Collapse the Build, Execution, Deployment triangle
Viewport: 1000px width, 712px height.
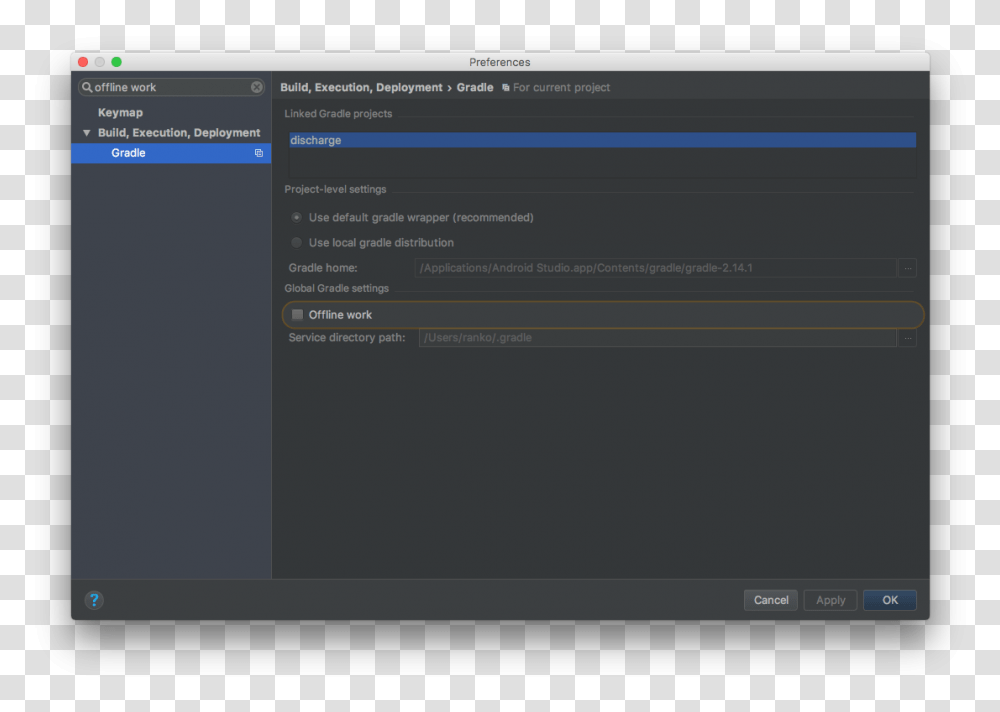click(x=87, y=133)
